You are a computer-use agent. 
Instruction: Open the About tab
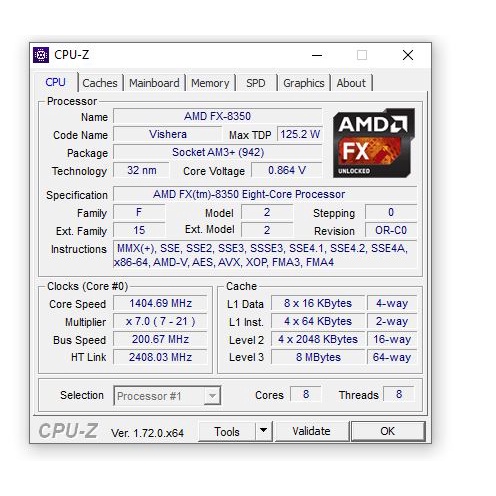pyautogui.click(x=351, y=83)
